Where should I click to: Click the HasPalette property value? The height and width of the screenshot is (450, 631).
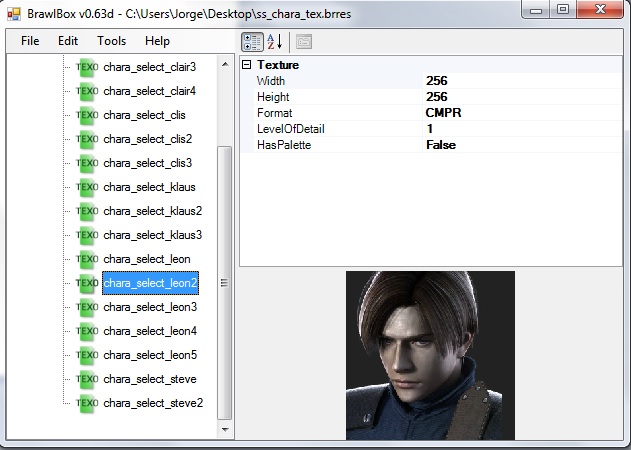click(441, 145)
